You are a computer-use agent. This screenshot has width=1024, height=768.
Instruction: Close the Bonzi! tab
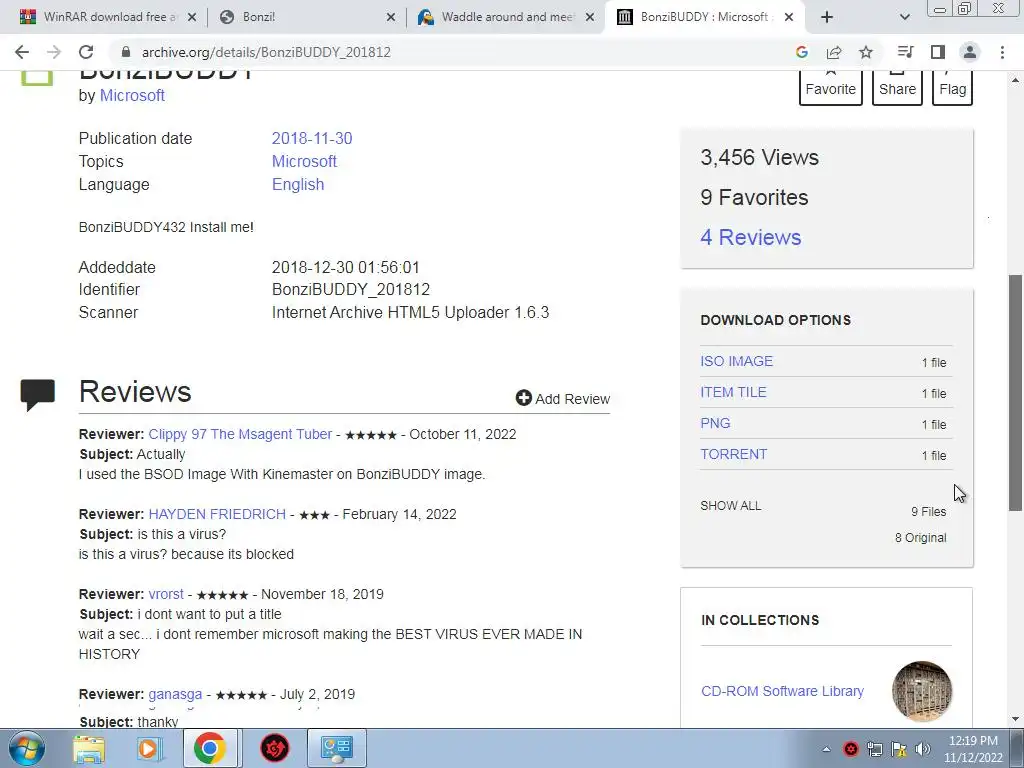391,18
